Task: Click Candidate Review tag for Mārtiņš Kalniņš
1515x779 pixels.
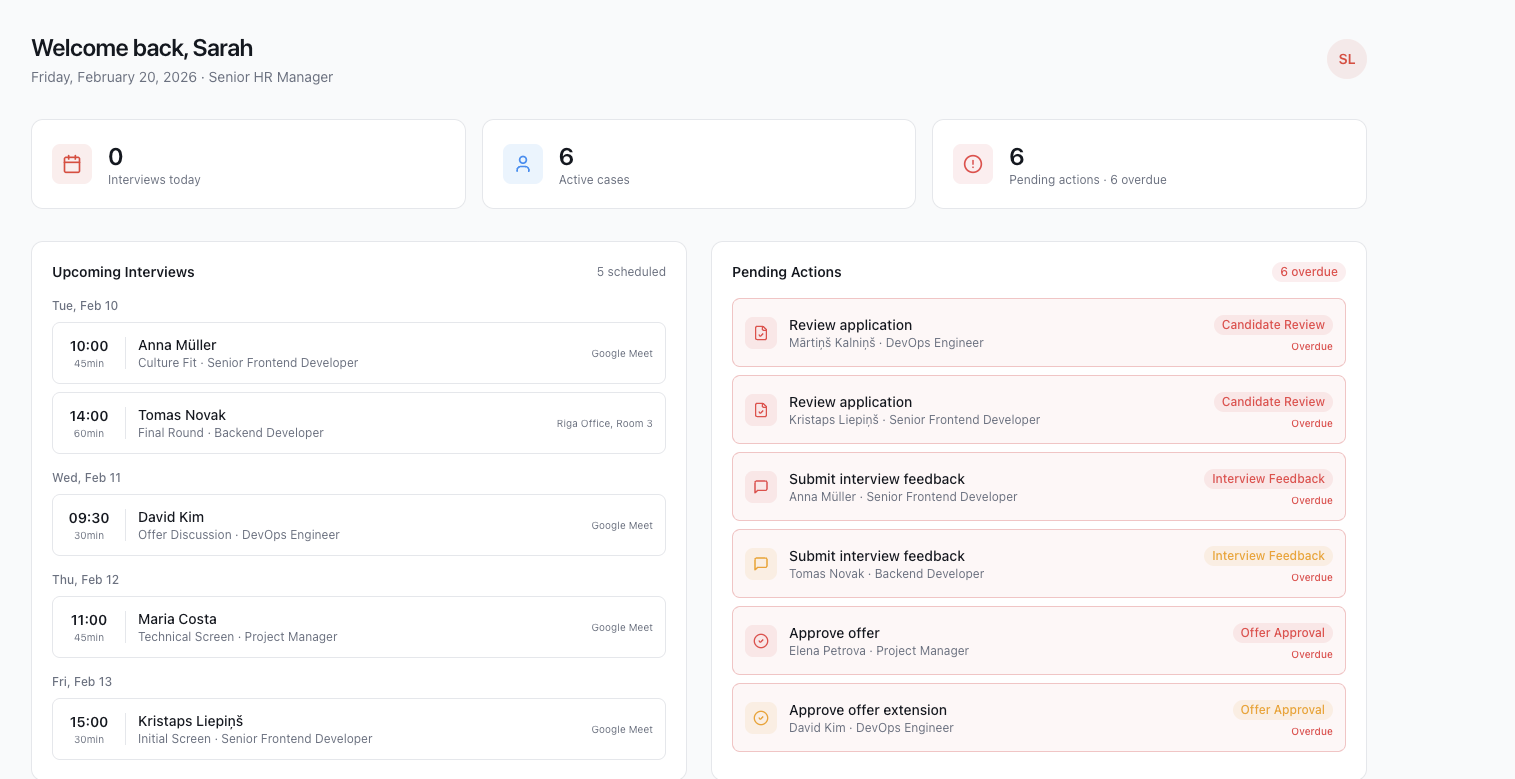Action: (1273, 325)
